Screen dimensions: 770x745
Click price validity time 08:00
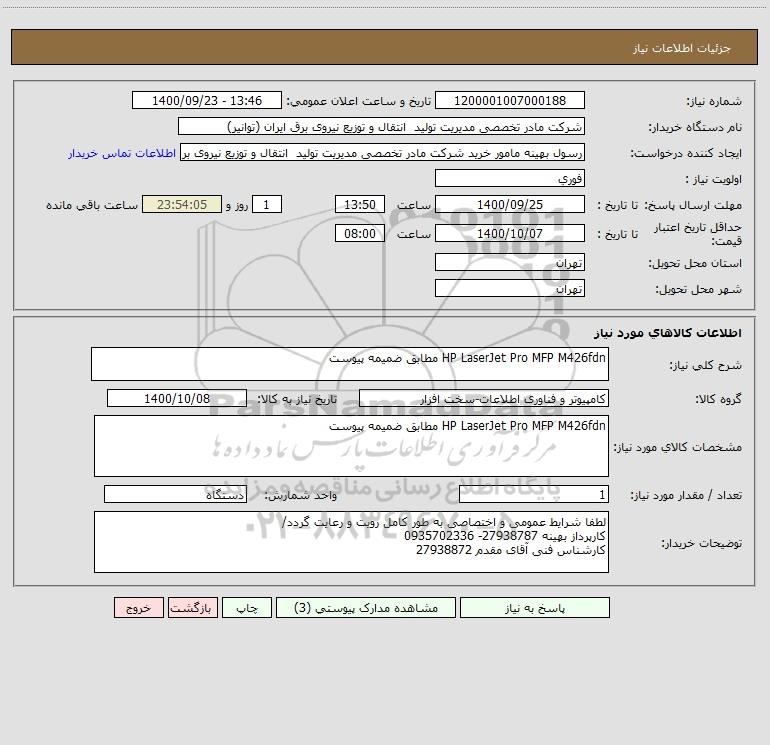point(359,234)
